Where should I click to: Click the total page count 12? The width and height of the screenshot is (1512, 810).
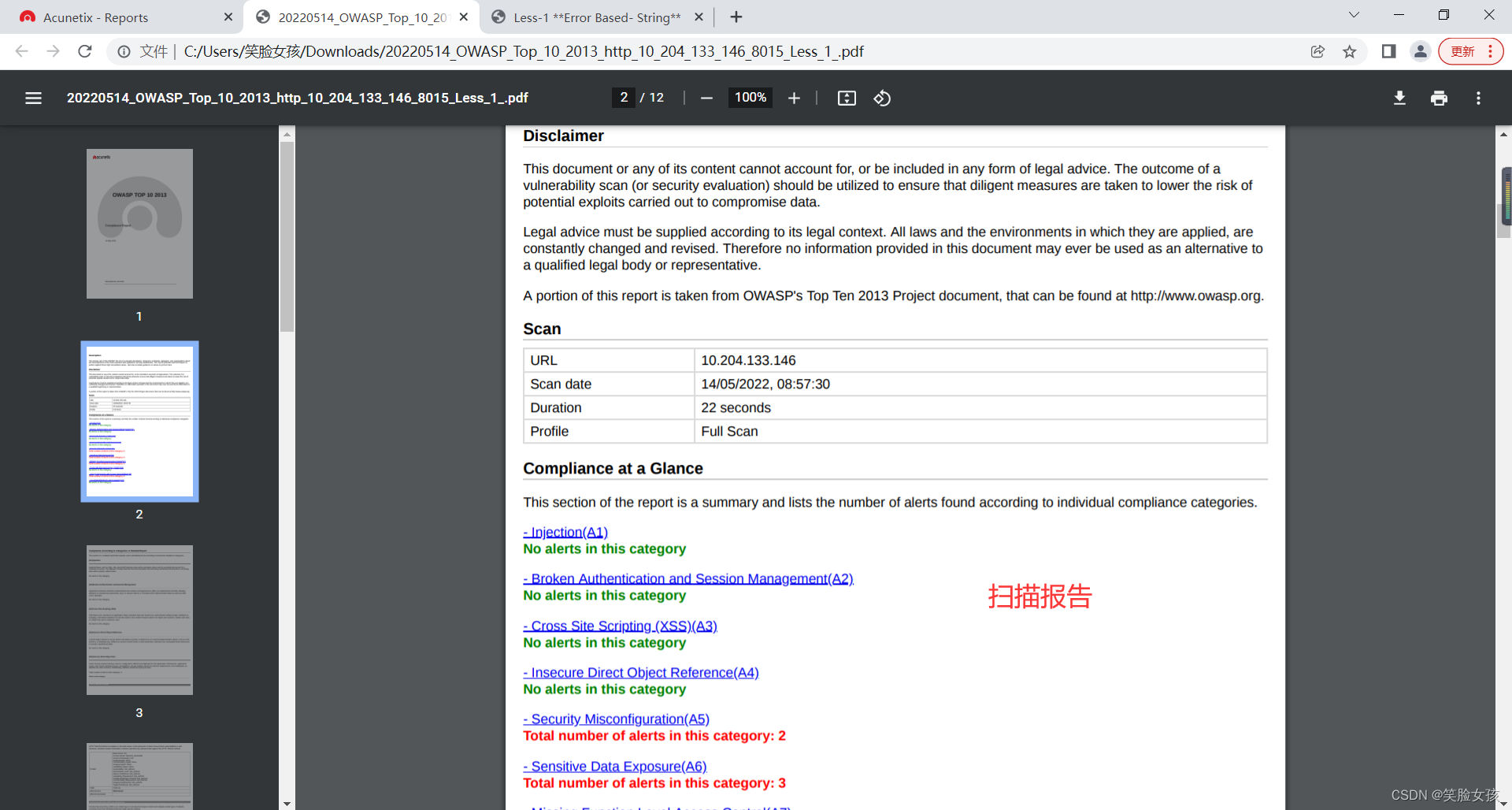click(x=657, y=98)
